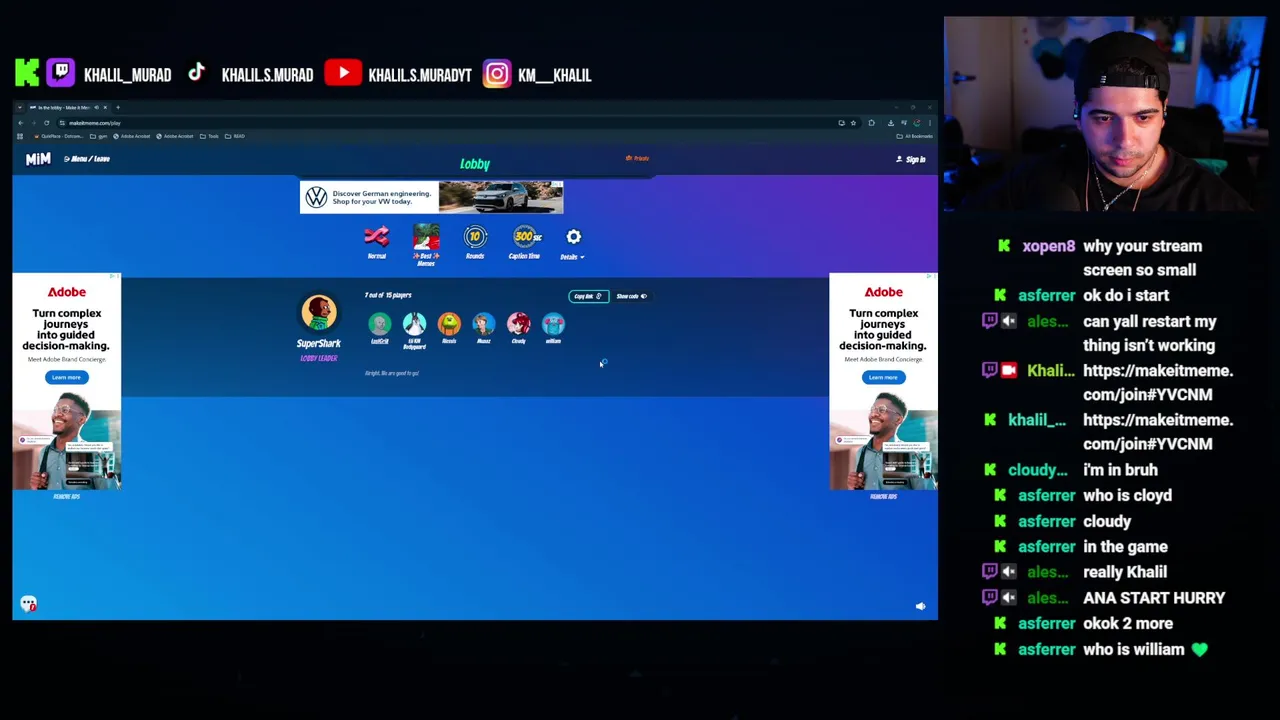Viewport: 1280px width, 720px height.
Task: Click the '7 out of 15 players' text
Action: pos(388,295)
